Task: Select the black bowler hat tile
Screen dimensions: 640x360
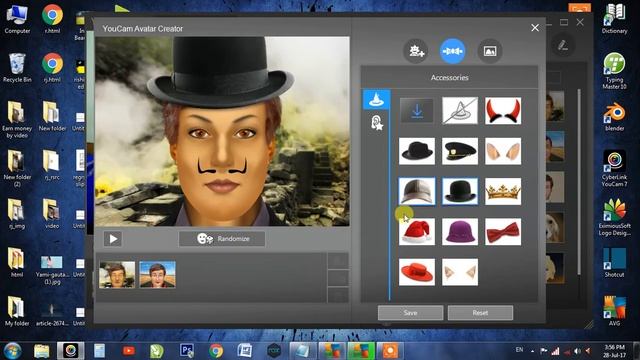Action: tap(460, 191)
